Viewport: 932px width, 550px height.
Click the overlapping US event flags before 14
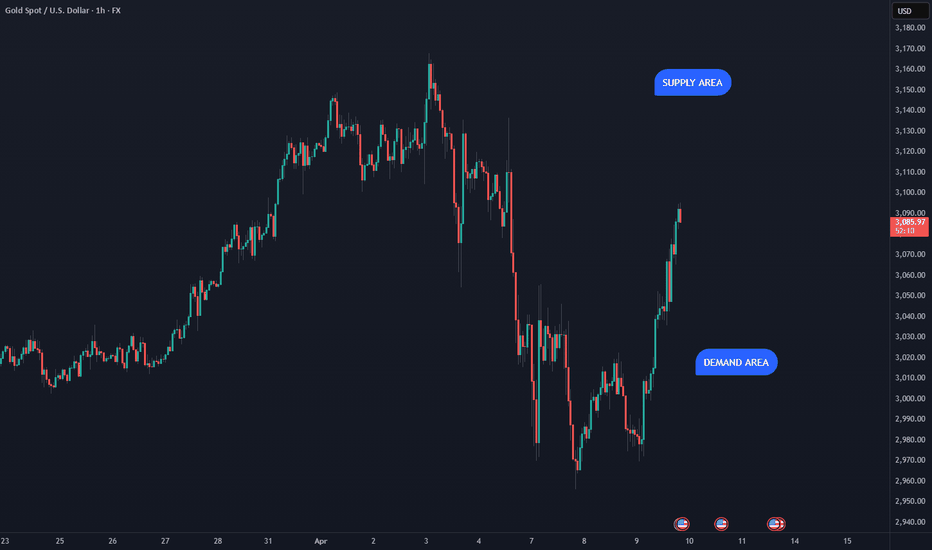(776, 524)
